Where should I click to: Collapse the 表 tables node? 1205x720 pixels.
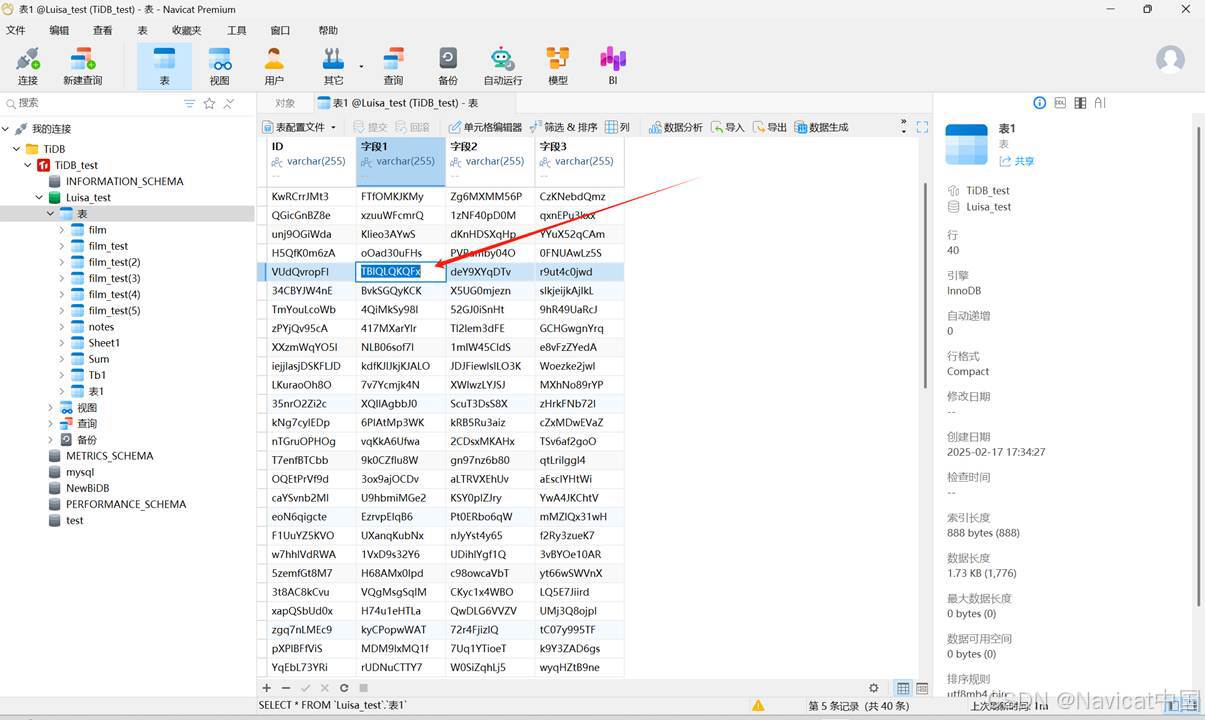coord(50,214)
